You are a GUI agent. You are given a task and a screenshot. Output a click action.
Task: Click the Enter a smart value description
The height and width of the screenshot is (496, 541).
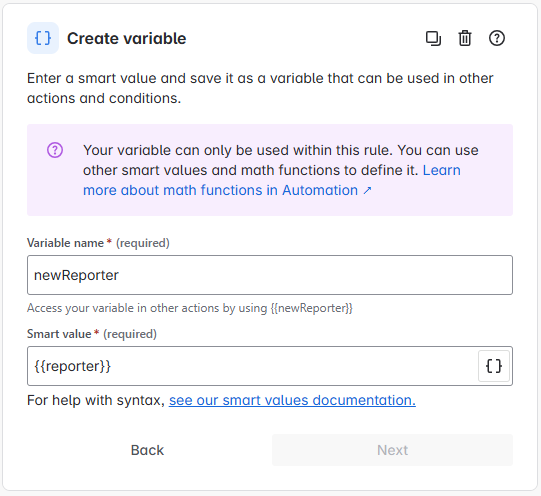(260, 88)
